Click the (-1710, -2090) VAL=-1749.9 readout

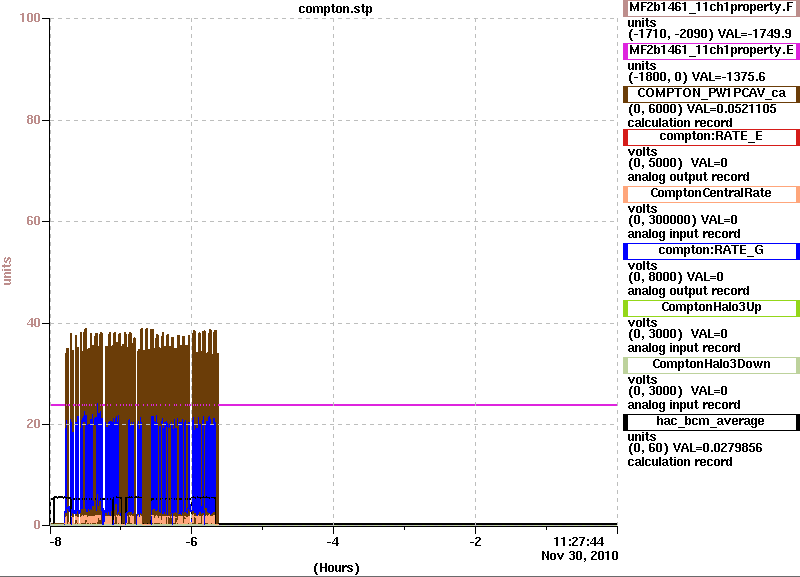tap(709, 34)
